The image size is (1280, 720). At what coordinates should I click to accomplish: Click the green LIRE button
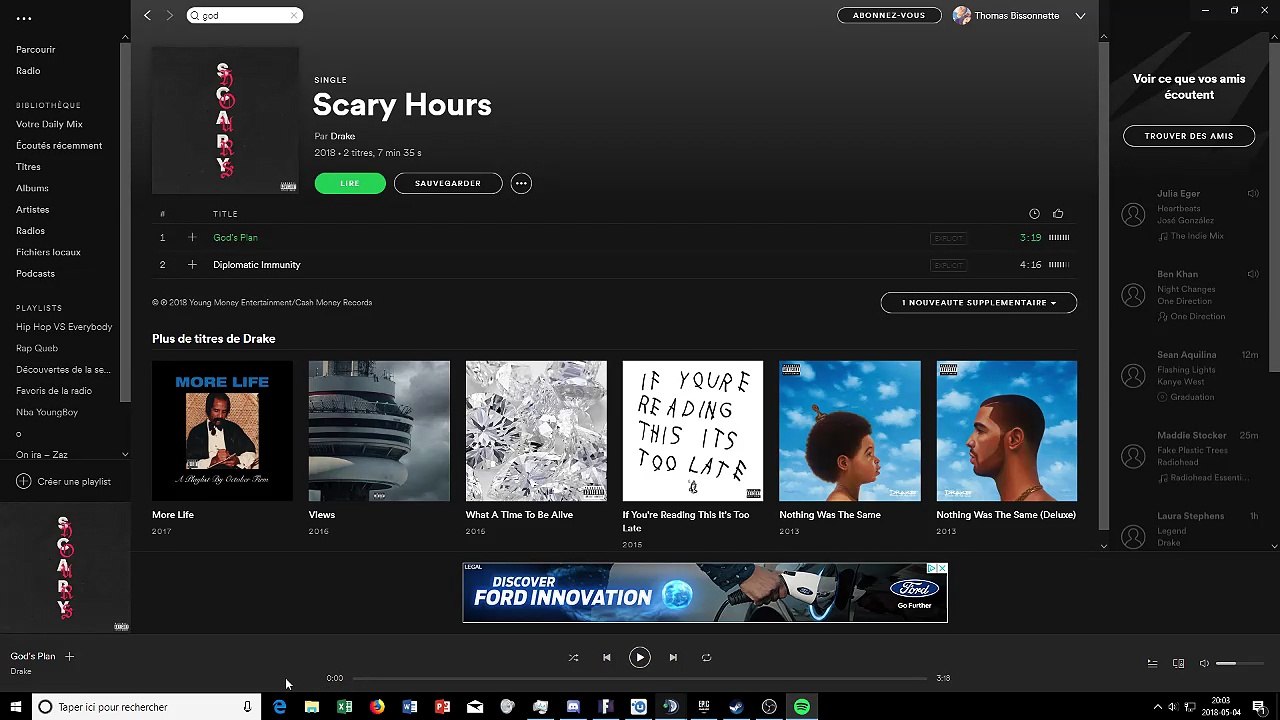[x=350, y=183]
